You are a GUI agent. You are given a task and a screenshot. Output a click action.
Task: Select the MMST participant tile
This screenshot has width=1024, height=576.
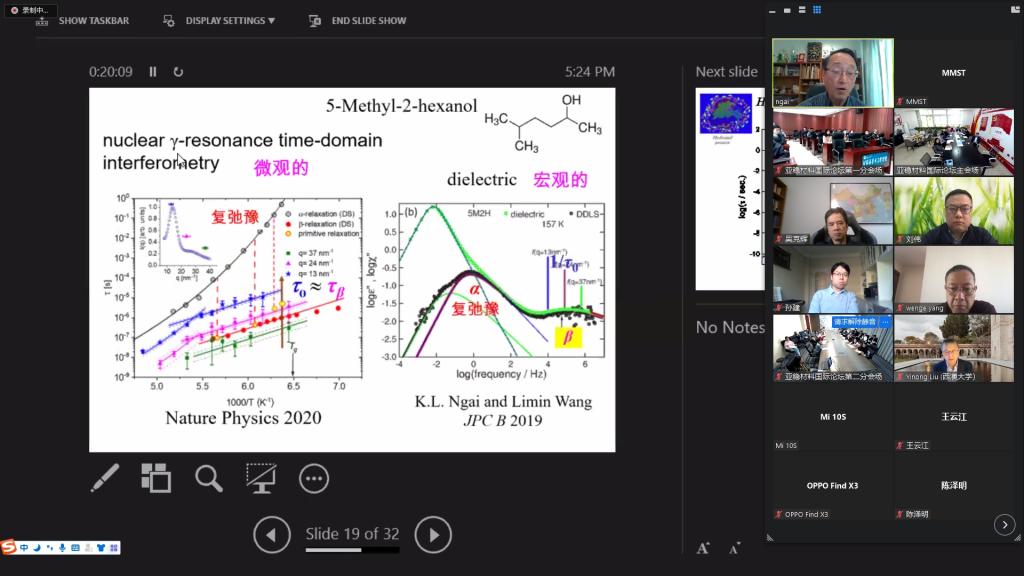[953, 73]
